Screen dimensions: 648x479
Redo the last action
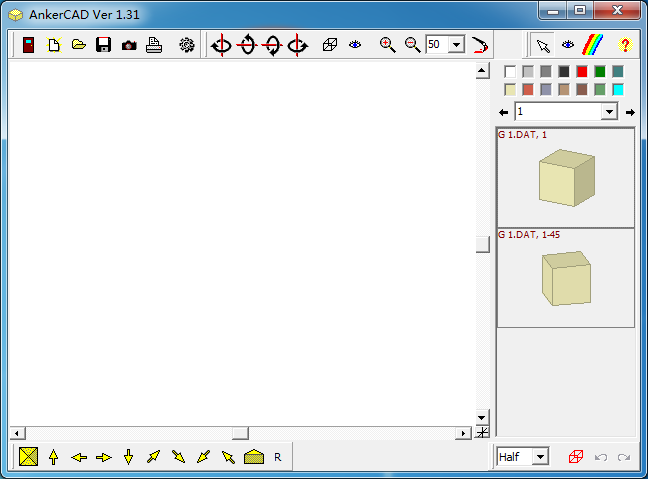coord(624,457)
